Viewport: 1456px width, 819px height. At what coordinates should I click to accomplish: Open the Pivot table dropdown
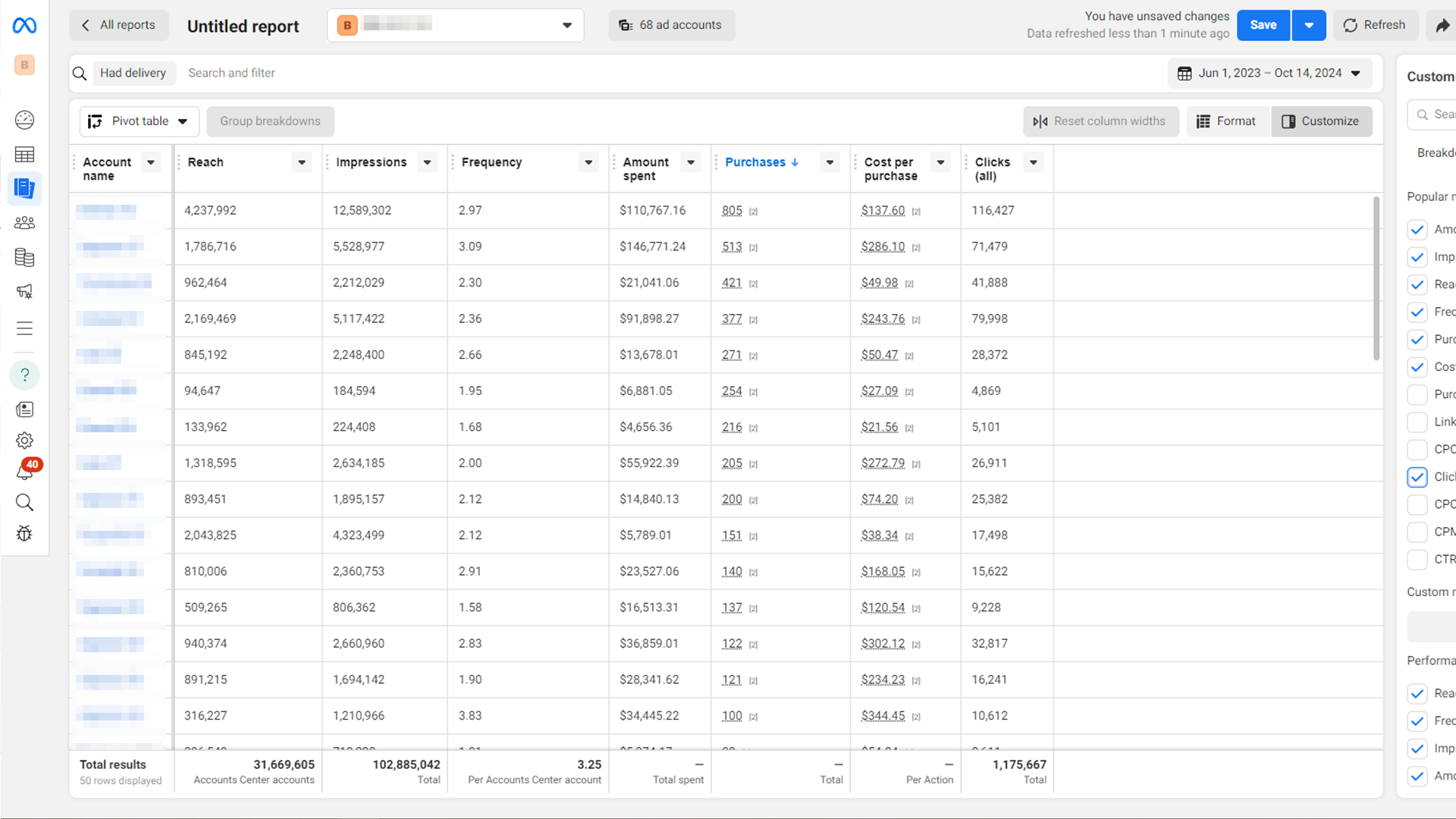click(140, 121)
